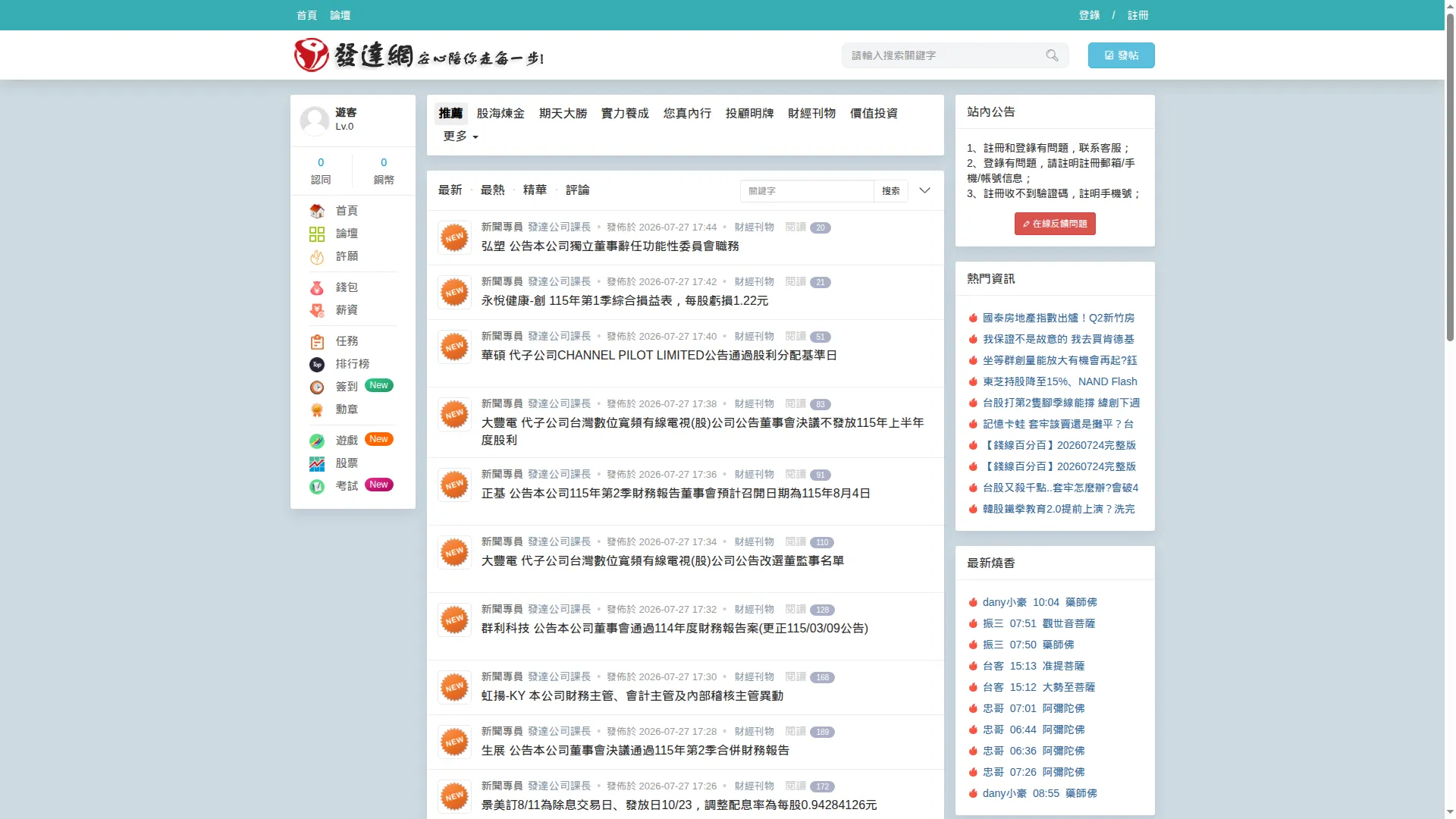Click NEW badge icon beside 群利科技 post
Image resolution: width=1456 pixels, height=819 pixels.
(454, 620)
